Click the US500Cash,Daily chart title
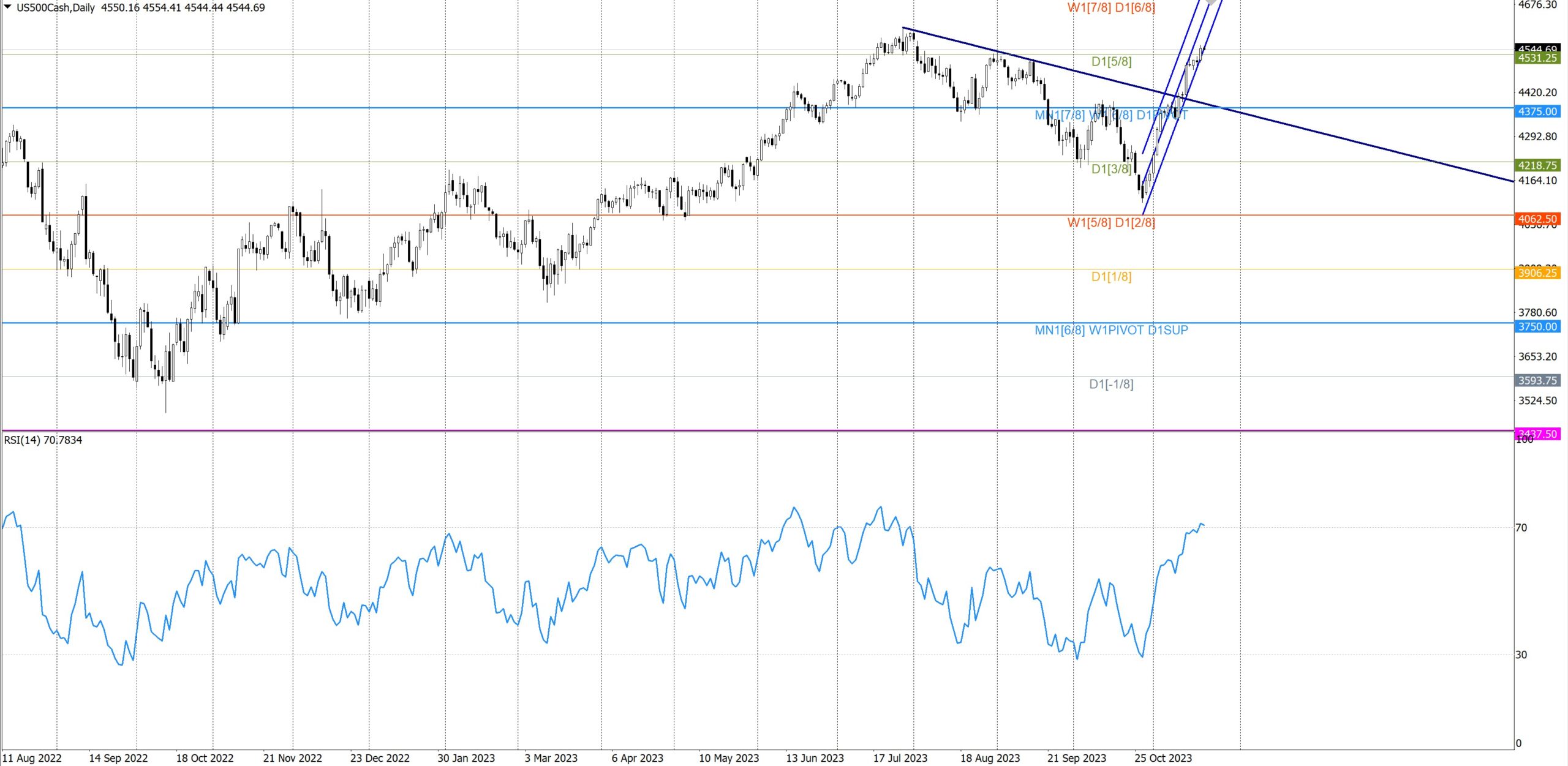 click(x=56, y=8)
